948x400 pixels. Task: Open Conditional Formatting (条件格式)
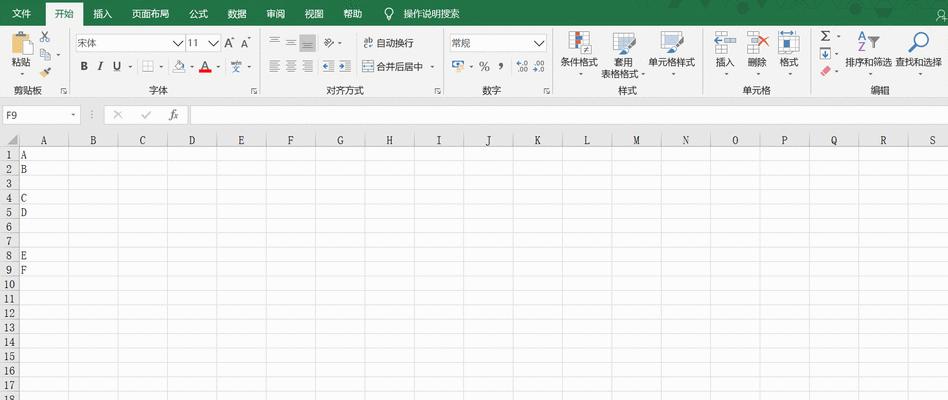tap(579, 53)
